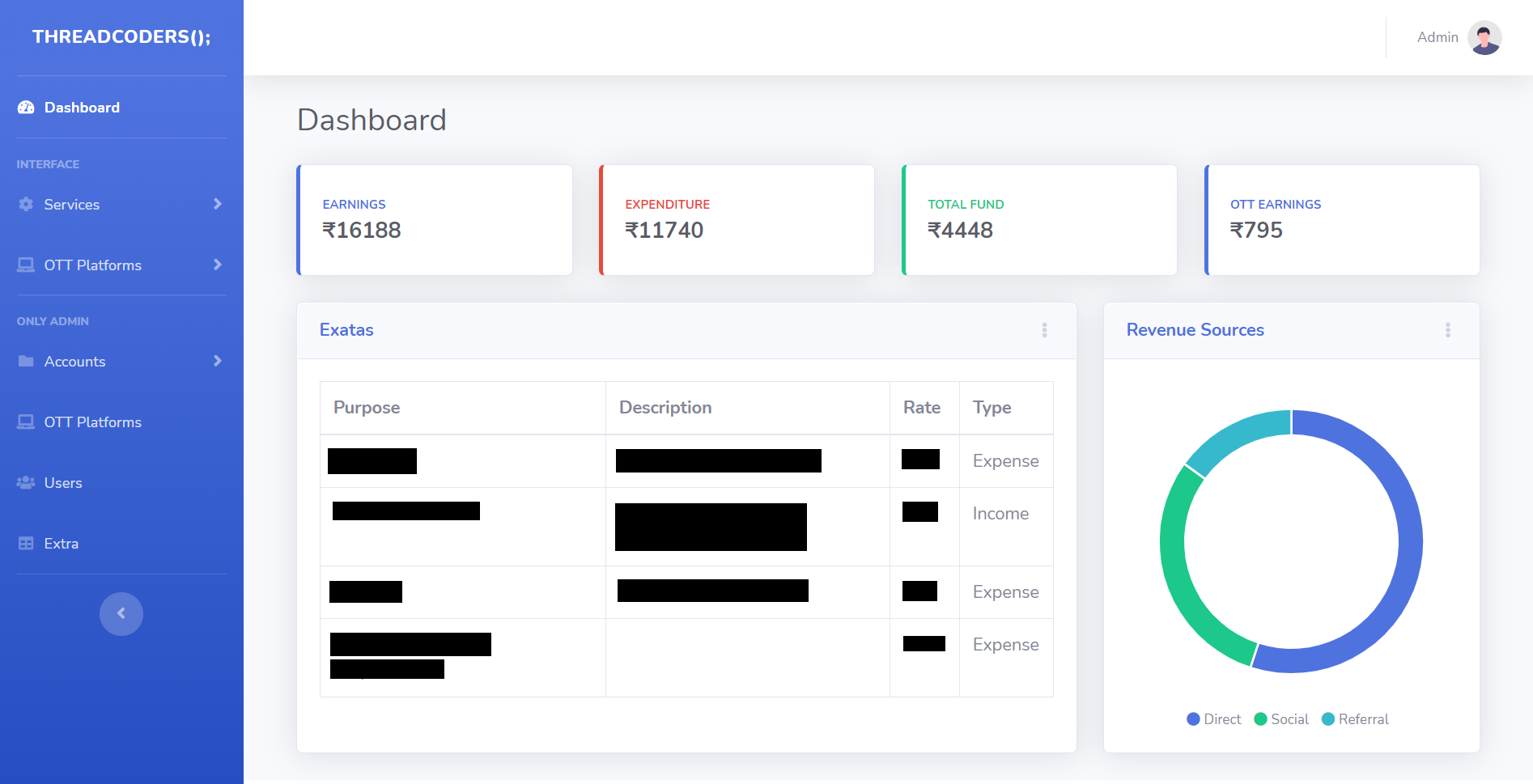The width and height of the screenshot is (1533, 784).
Task: Toggle the Direct legend item
Action: 1213,719
